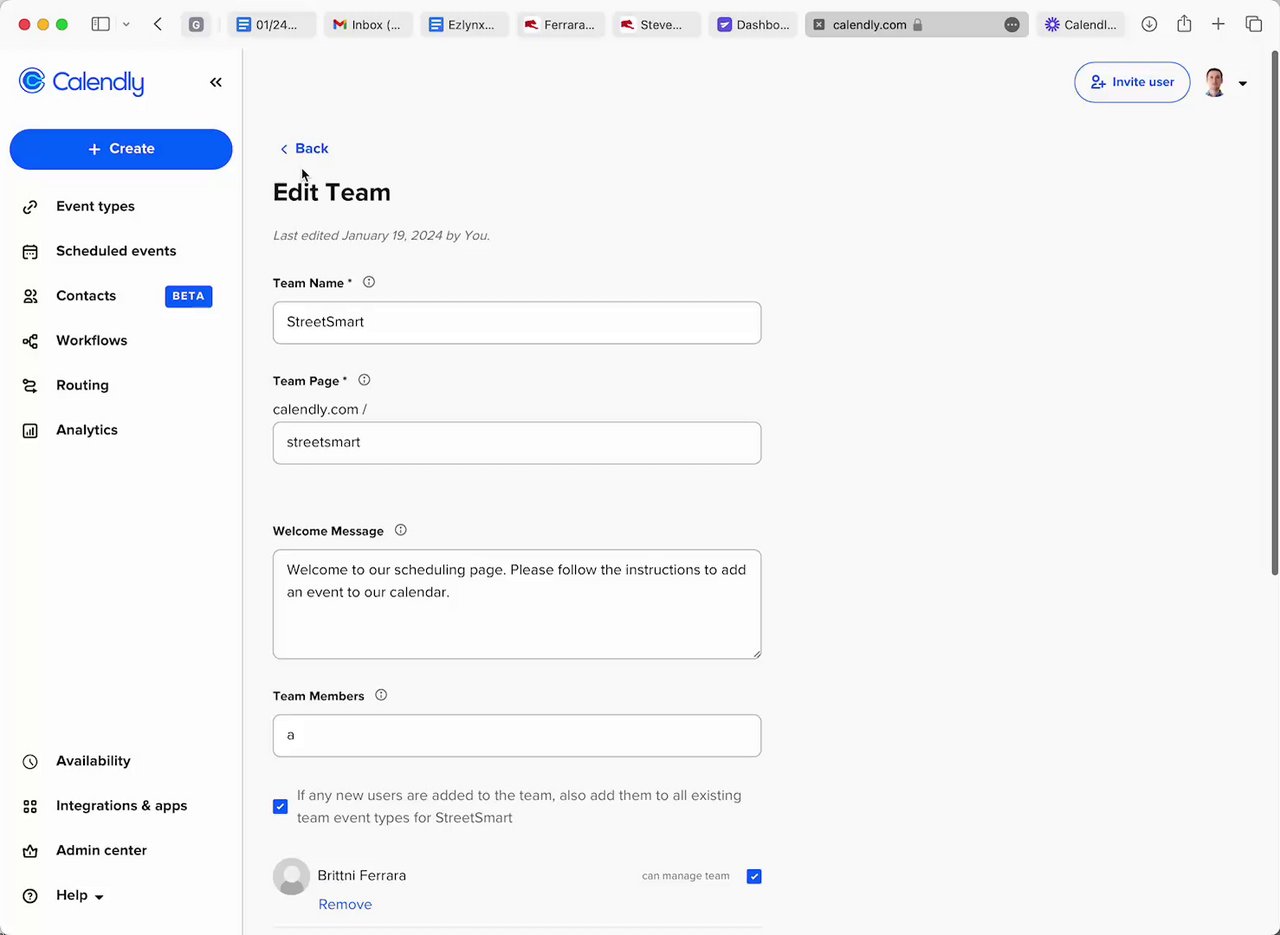Click the BETA badge next to Contacts
The width and height of the screenshot is (1280, 935).
(188, 296)
